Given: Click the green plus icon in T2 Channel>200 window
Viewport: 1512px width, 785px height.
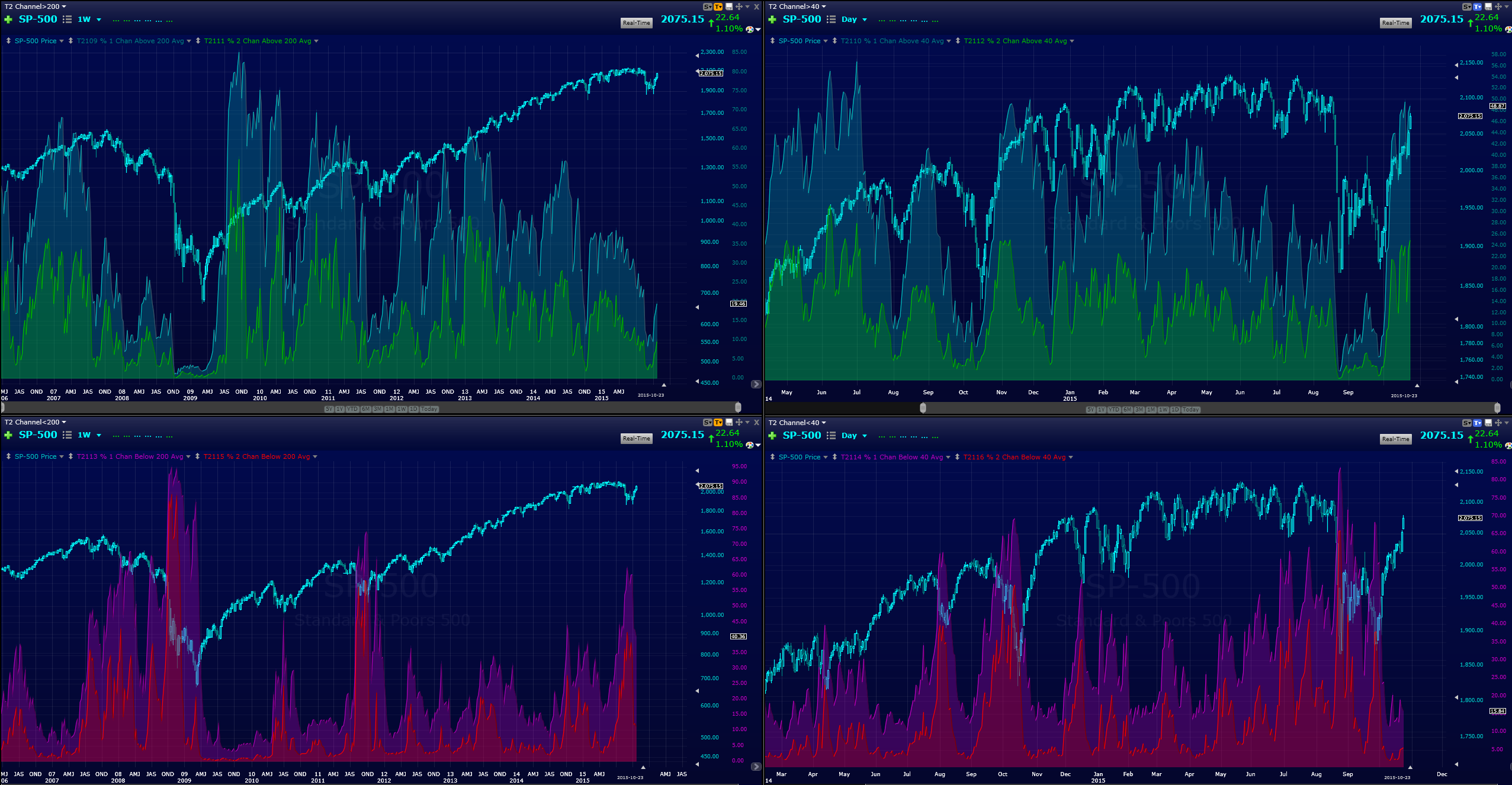Looking at the screenshot, I should point(8,20).
